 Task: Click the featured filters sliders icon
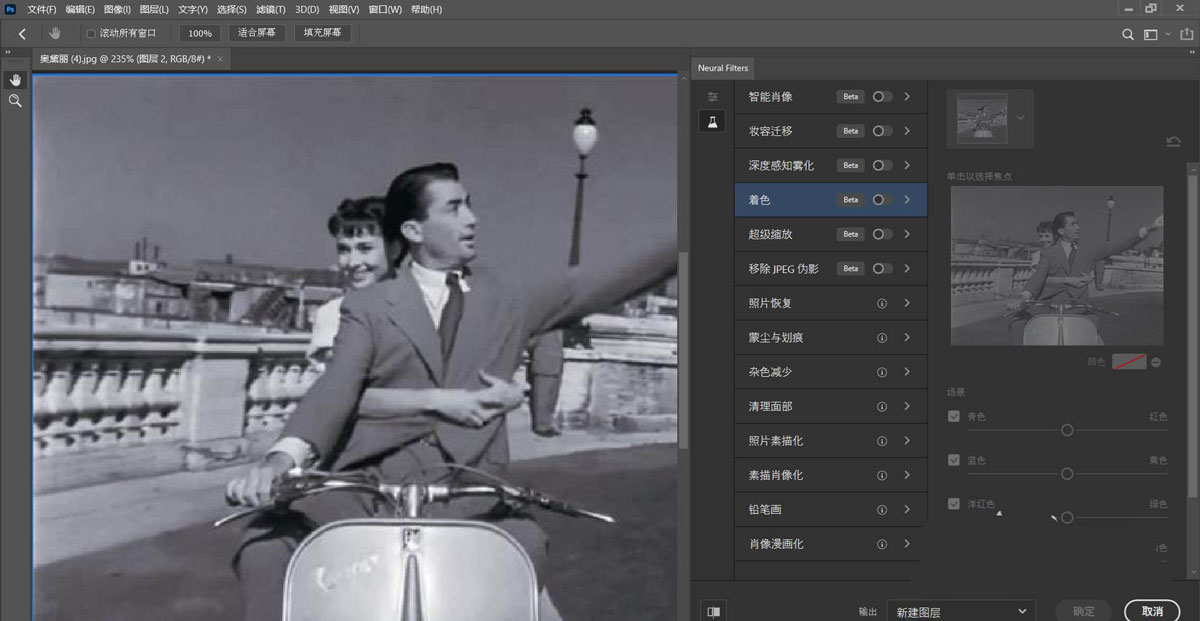pos(712,97)
